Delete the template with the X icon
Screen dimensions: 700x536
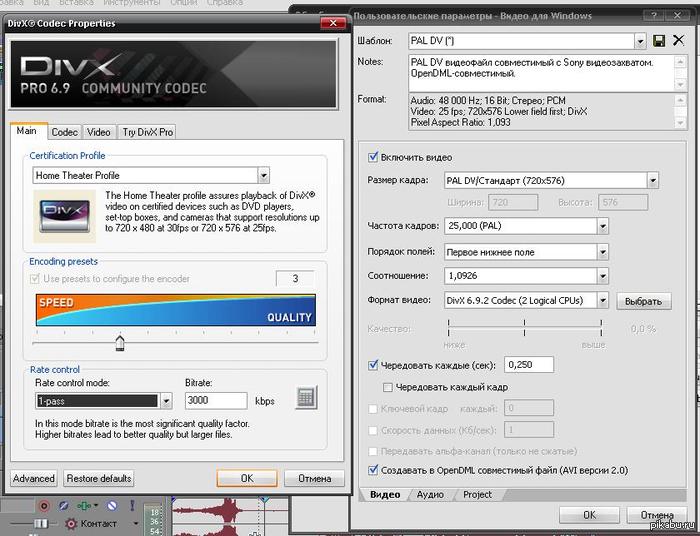[678, 40]
